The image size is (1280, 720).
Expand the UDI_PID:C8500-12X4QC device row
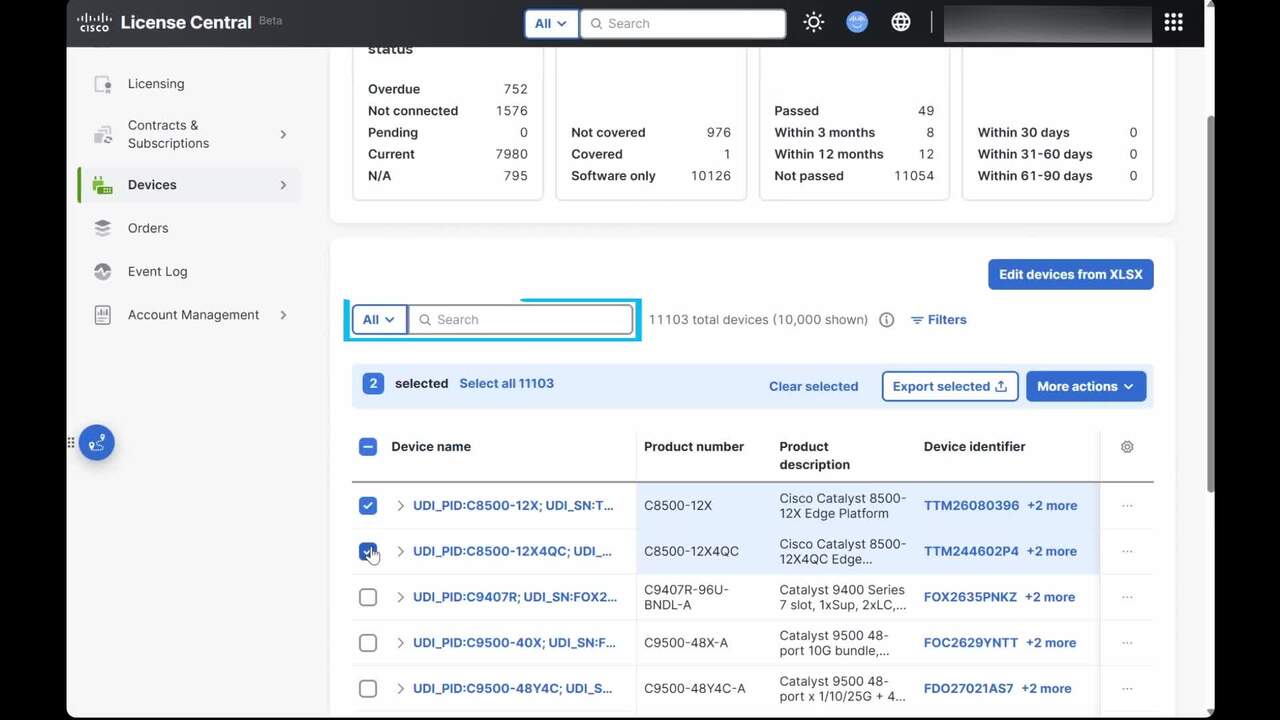[x=401, y=552]
